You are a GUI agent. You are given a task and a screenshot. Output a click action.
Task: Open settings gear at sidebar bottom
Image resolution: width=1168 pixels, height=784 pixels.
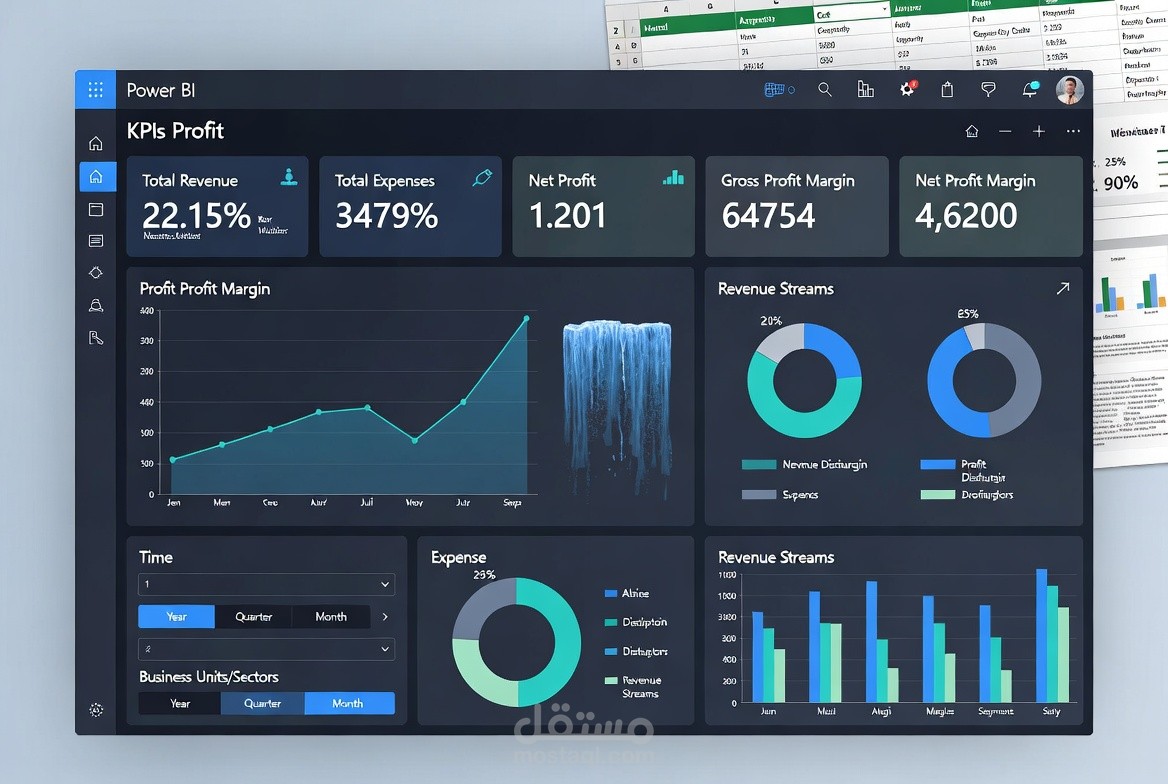[x=96, y=710]
